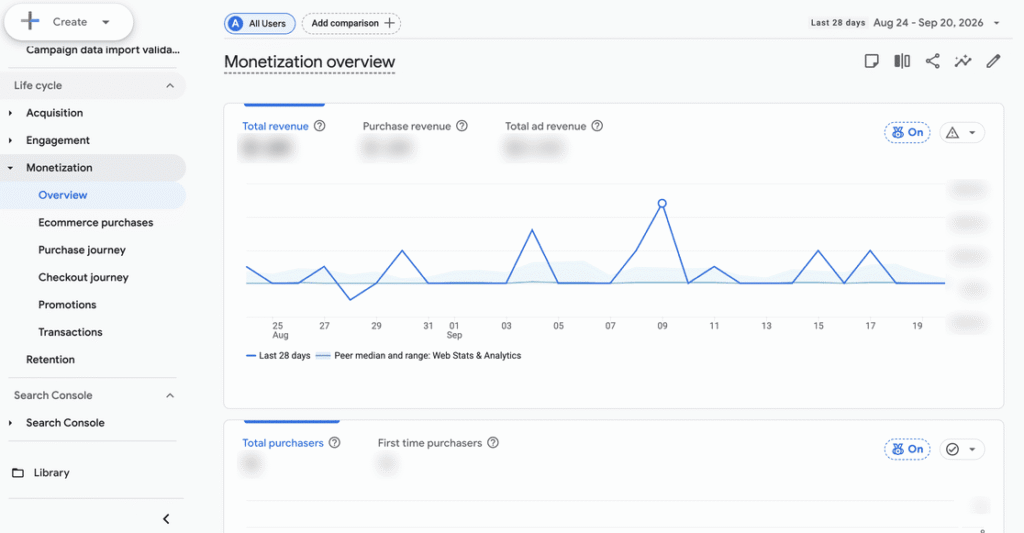Click the All Users segment chip
1024x533 pixels.
pyautogui.click(x=259, y=24)
